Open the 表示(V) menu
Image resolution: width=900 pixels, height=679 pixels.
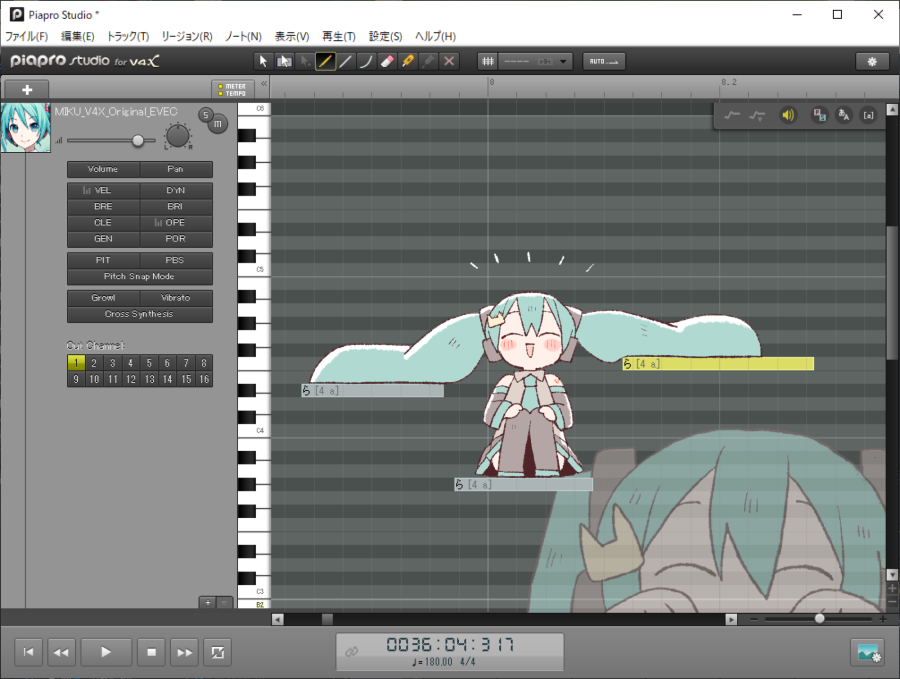point(292,36)
